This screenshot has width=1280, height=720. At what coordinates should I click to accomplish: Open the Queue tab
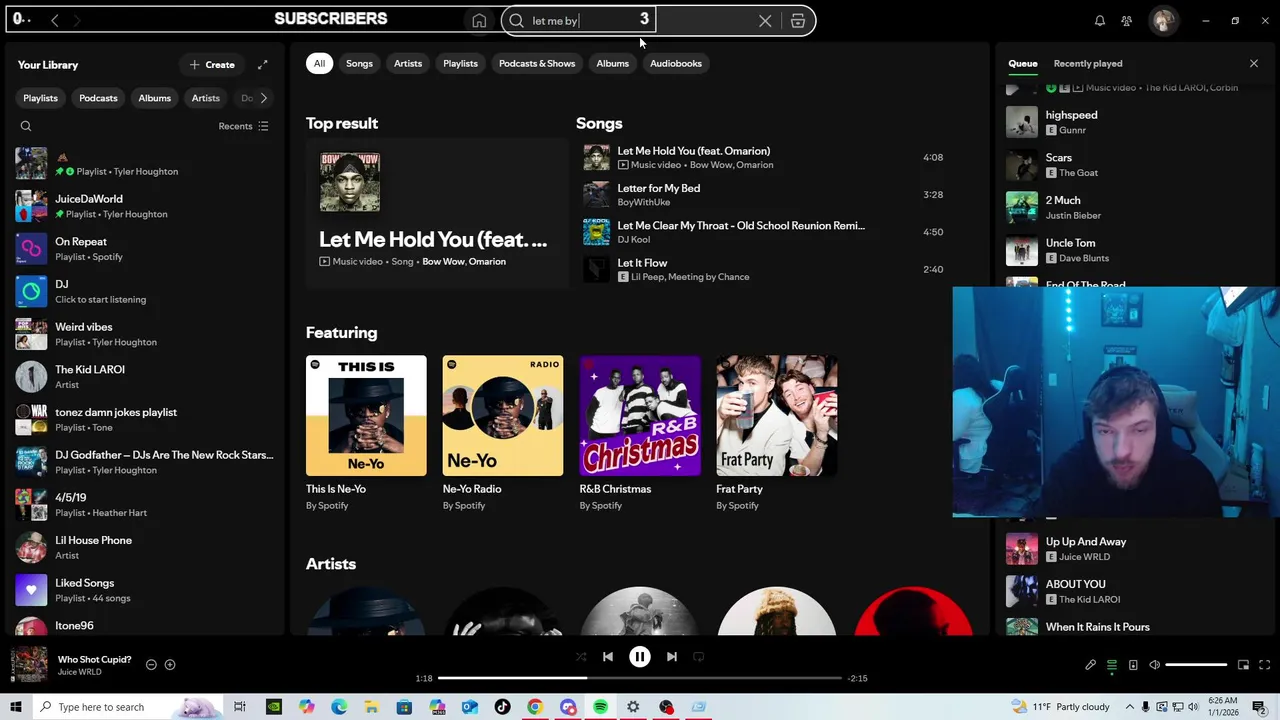click(1022, 63)
